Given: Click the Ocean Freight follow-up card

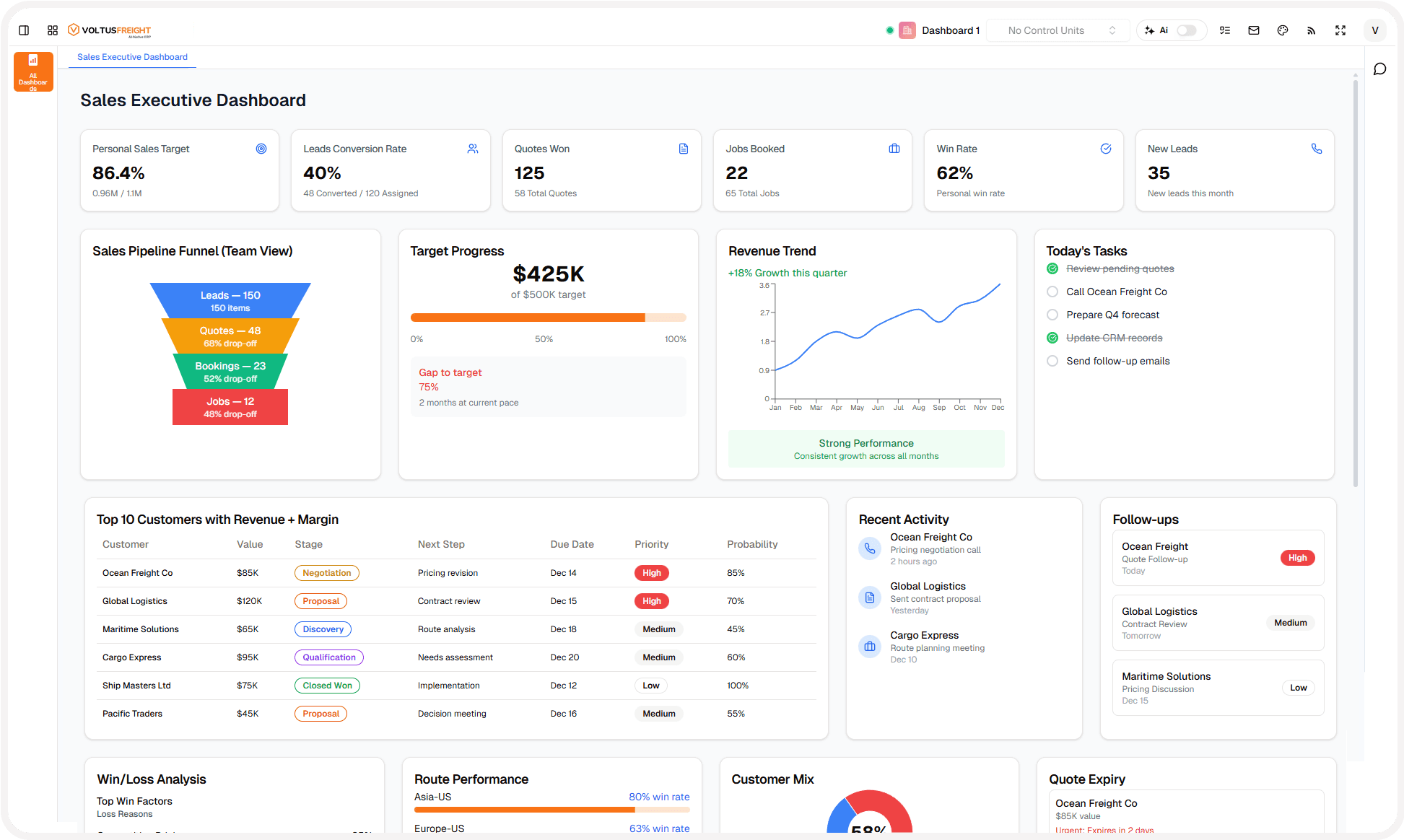Looking at the screenshot, I should tap(1218, 558).
